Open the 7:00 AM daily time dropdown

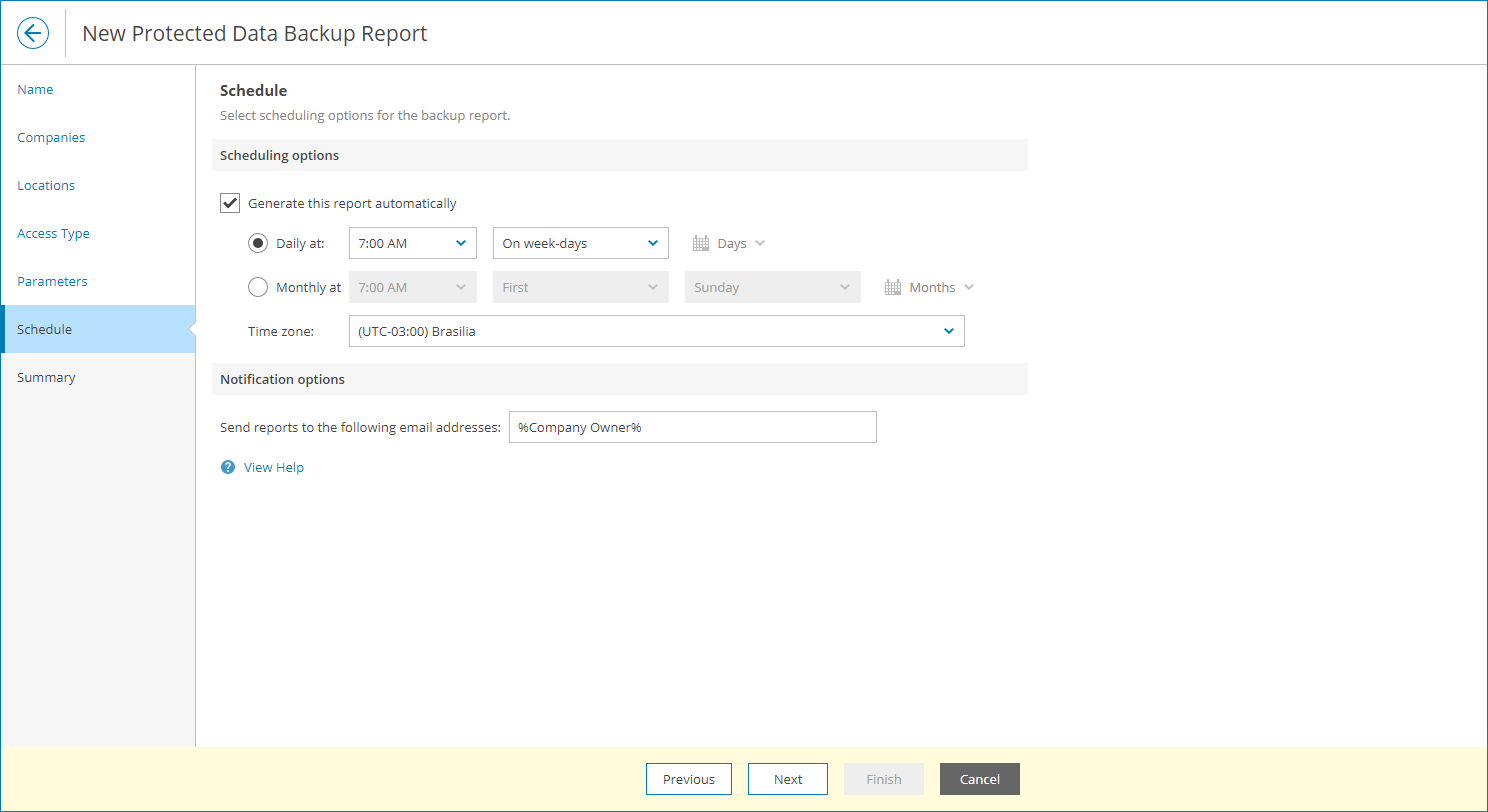click(412, 242)
